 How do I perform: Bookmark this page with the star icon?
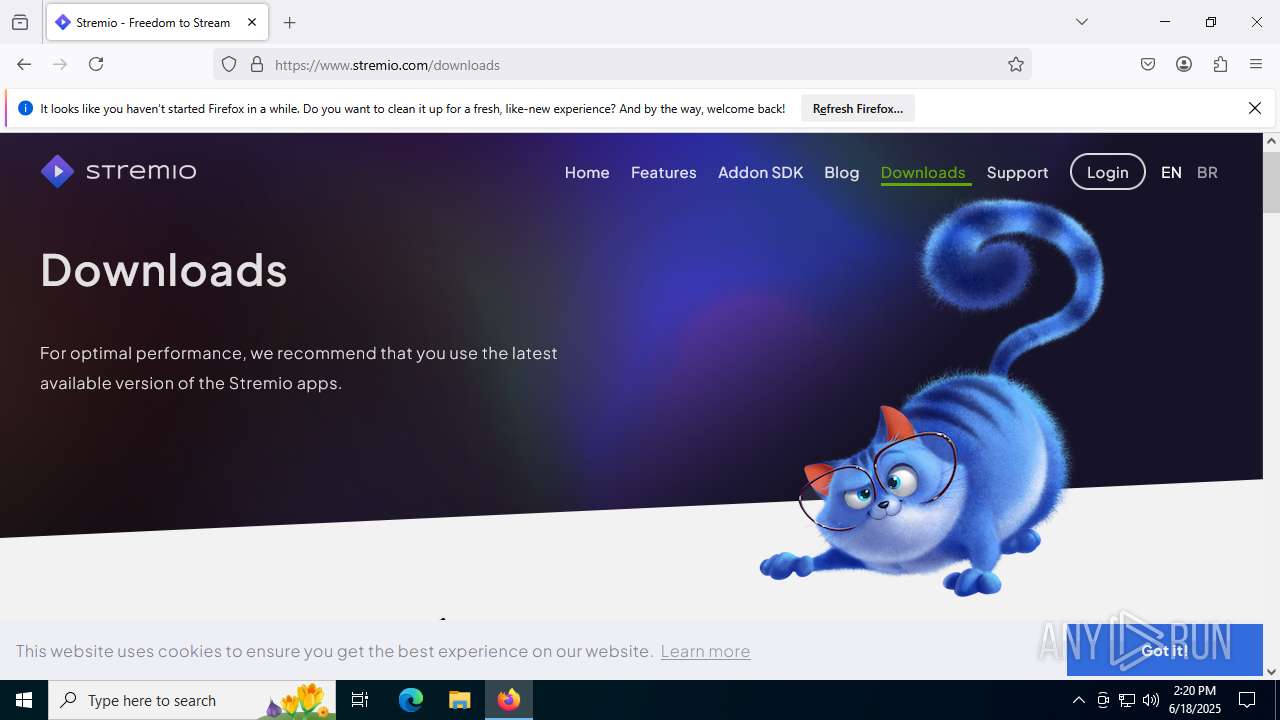click(1016, 65)
